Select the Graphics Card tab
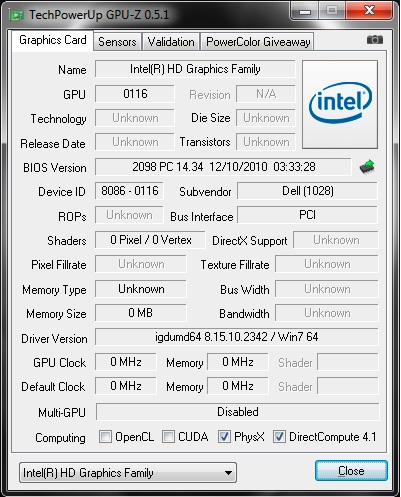 (x=53, y=40)
